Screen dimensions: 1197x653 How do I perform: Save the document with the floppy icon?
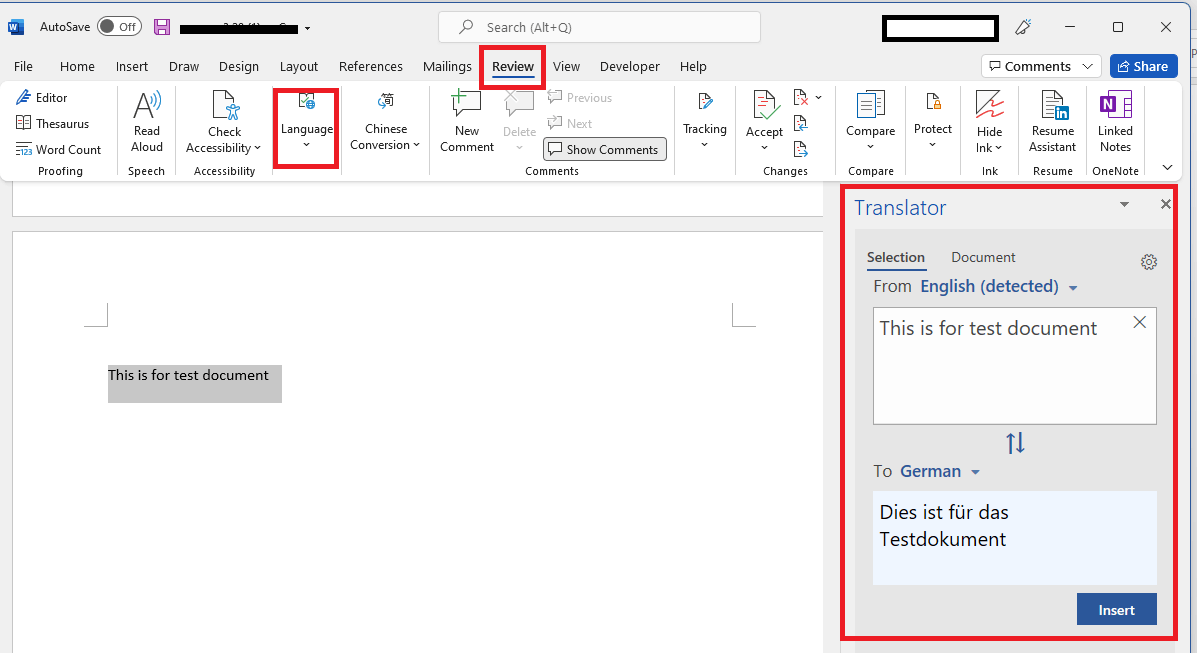[162, 27]
